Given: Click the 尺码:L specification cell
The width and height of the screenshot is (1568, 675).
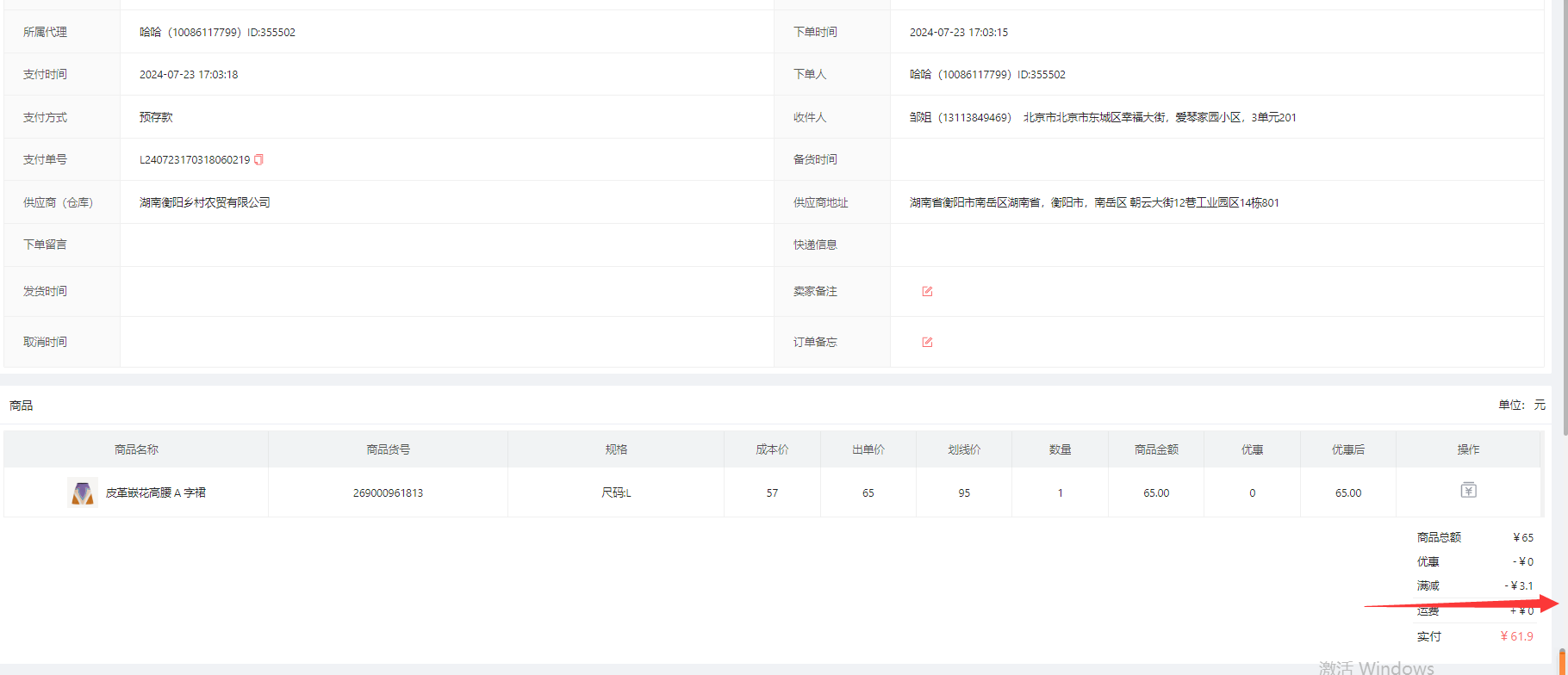Looking at the screenshot, I should 616,492.
